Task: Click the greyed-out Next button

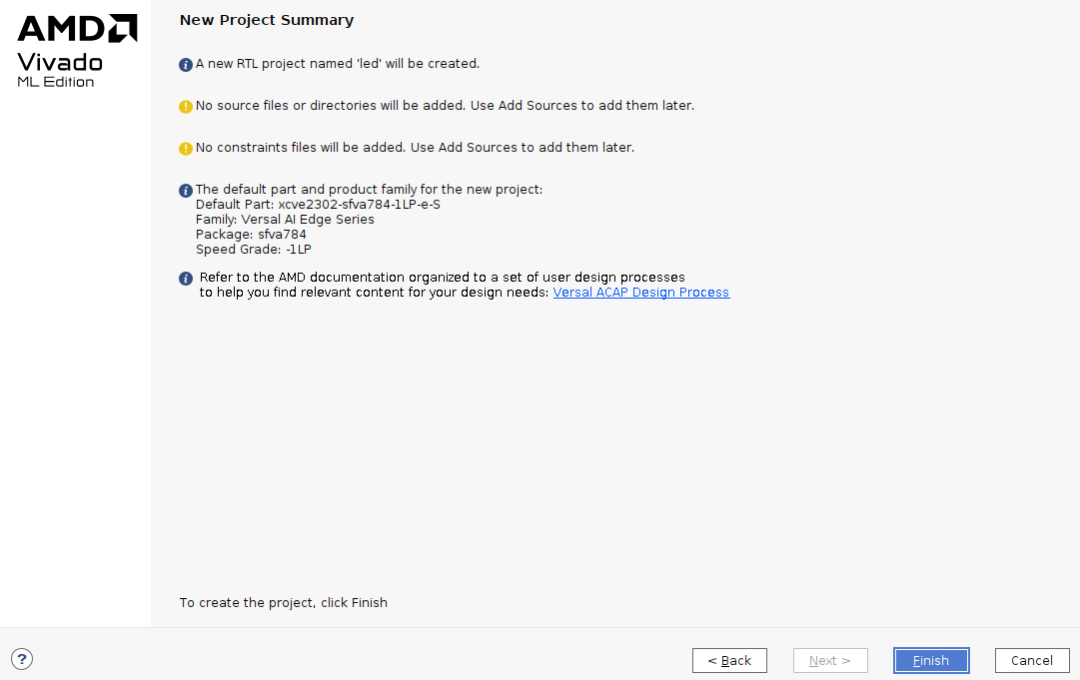Action: click(x=830, y=660)
